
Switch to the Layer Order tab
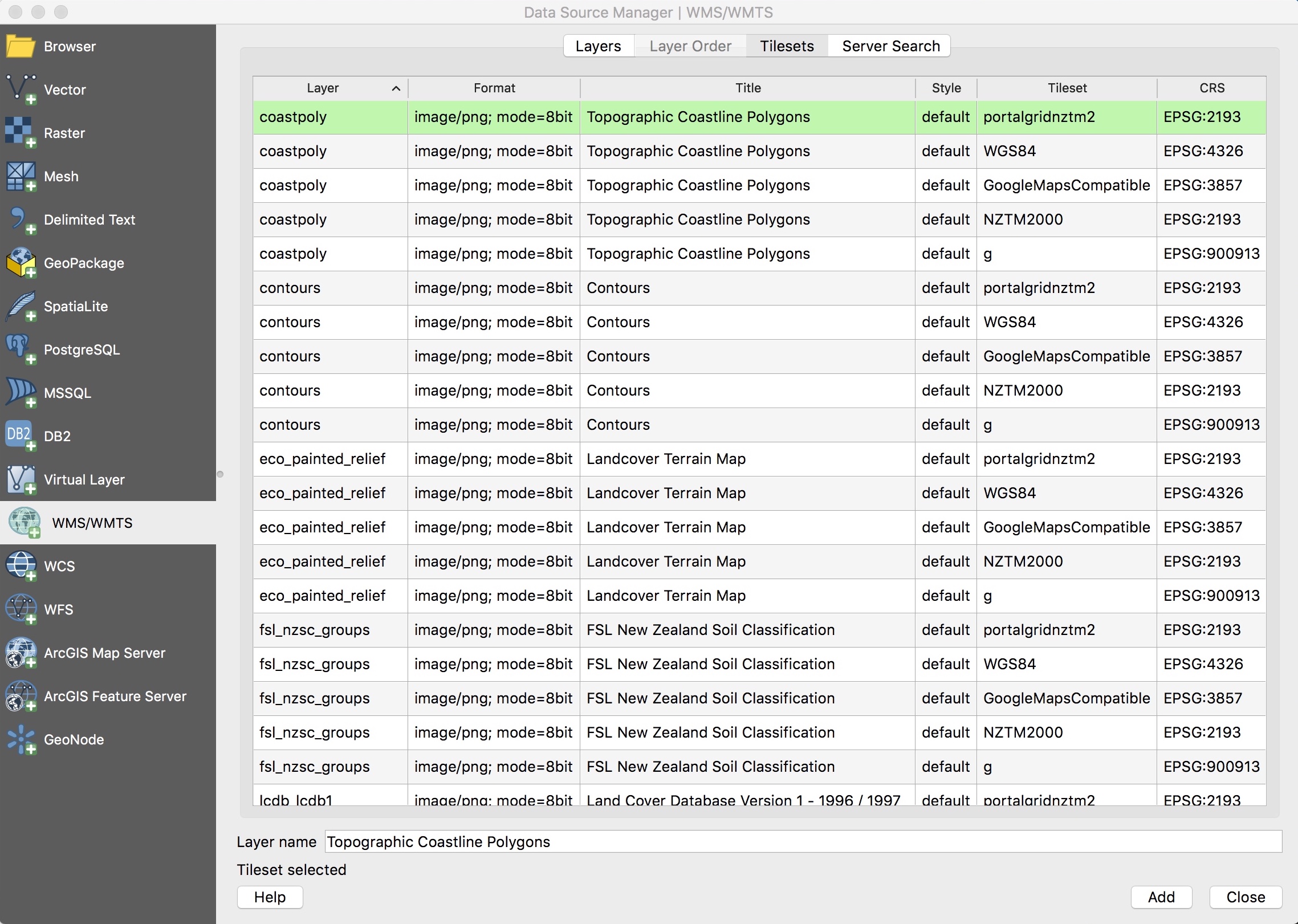coord(690,46)
